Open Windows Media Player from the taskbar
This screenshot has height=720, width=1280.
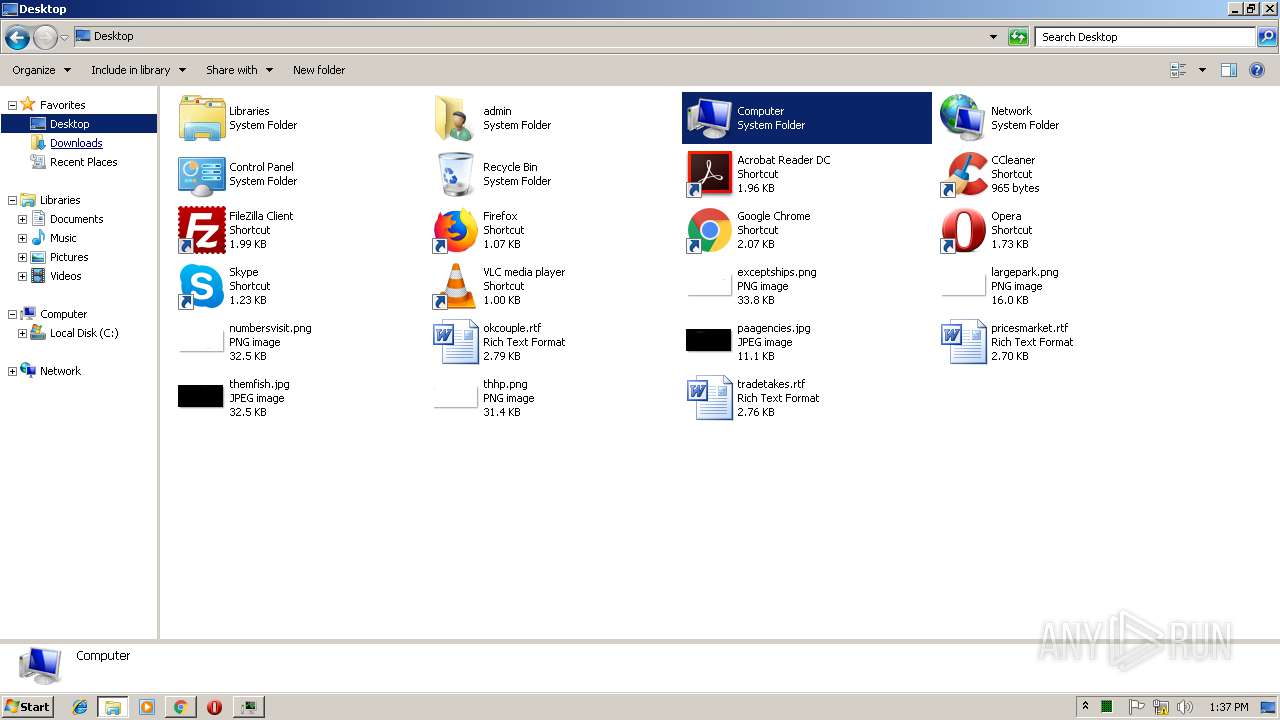coord(147,707)
